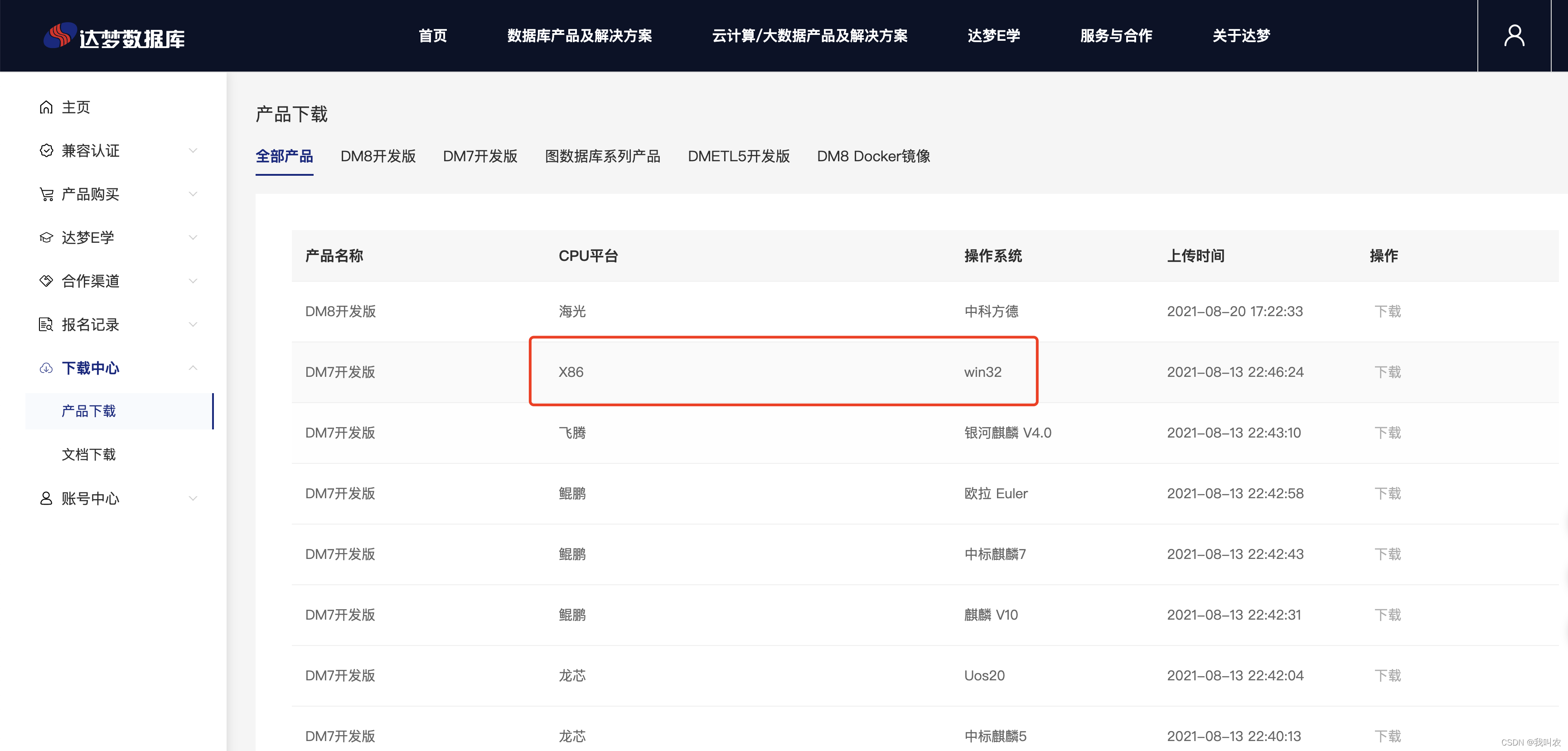Open 达梦E学 in the top navigation
This screenshot has width=1568, height=751.
pos(994,36)
